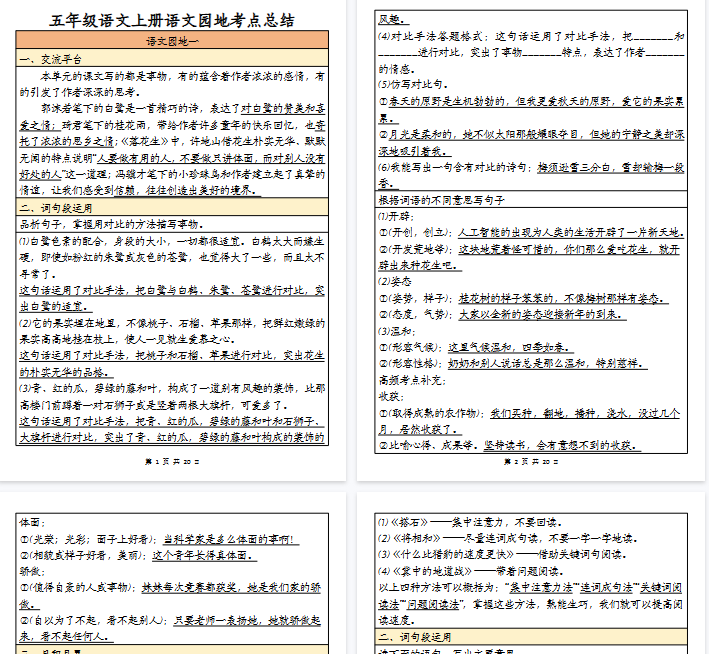The width and height of the screenshot is (709, 654).
Task: Select the orange 语文园地一 header bar
Action: pos(172,42)
